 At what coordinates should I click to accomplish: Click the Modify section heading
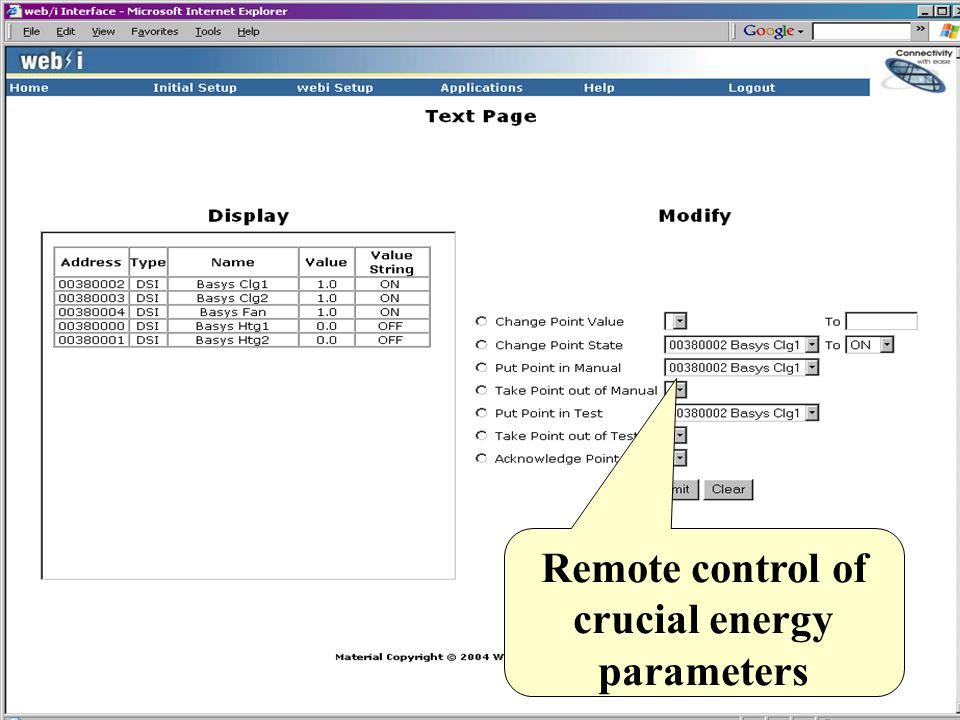click(694, 216)
